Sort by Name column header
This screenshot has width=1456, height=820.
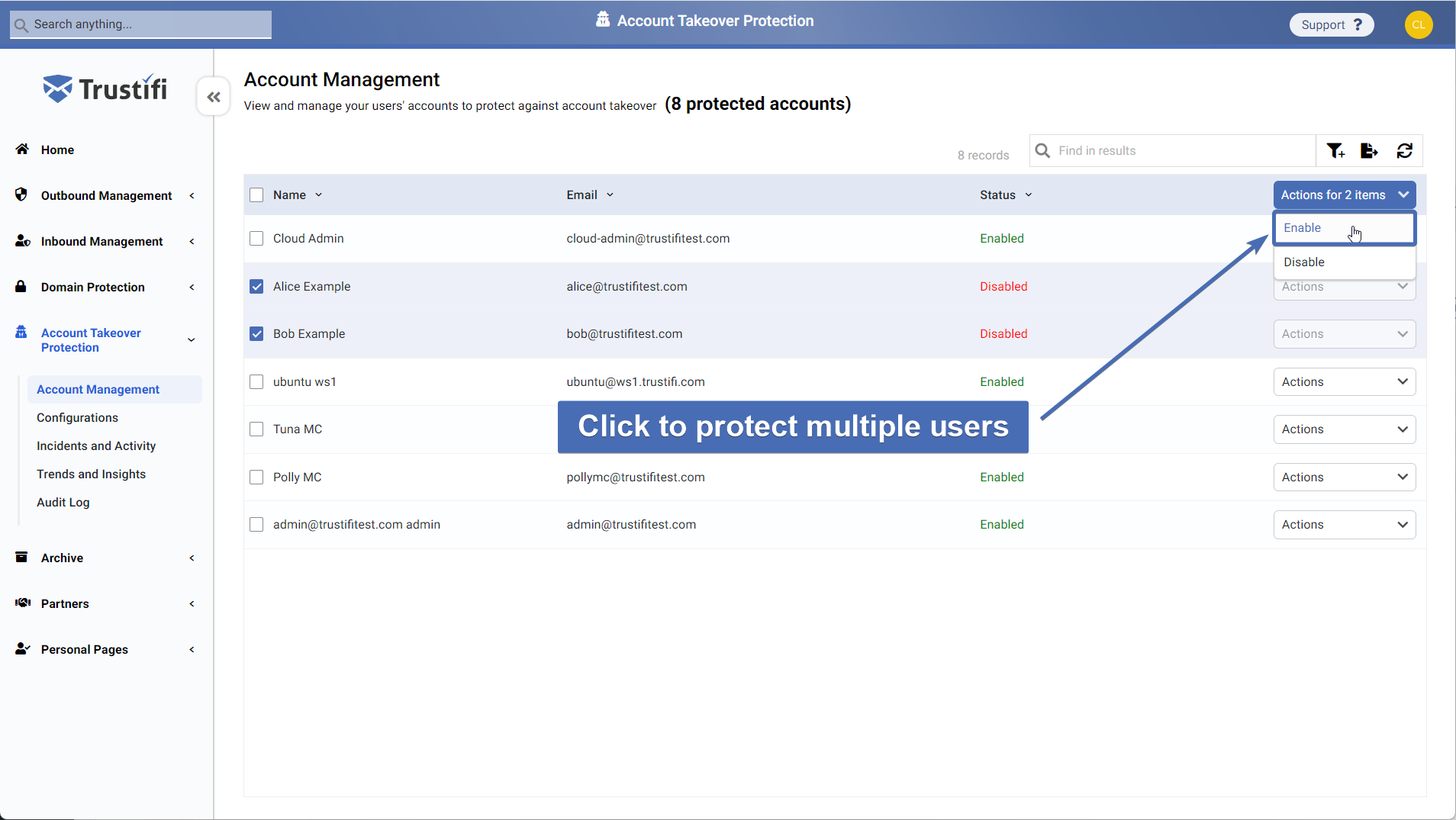point(298,195)
